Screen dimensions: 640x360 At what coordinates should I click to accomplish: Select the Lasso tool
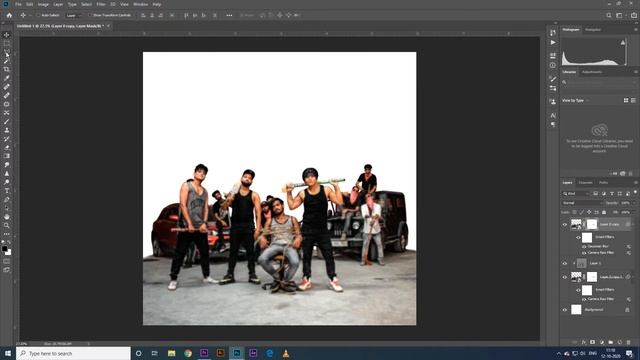click(x=7, y=52)
